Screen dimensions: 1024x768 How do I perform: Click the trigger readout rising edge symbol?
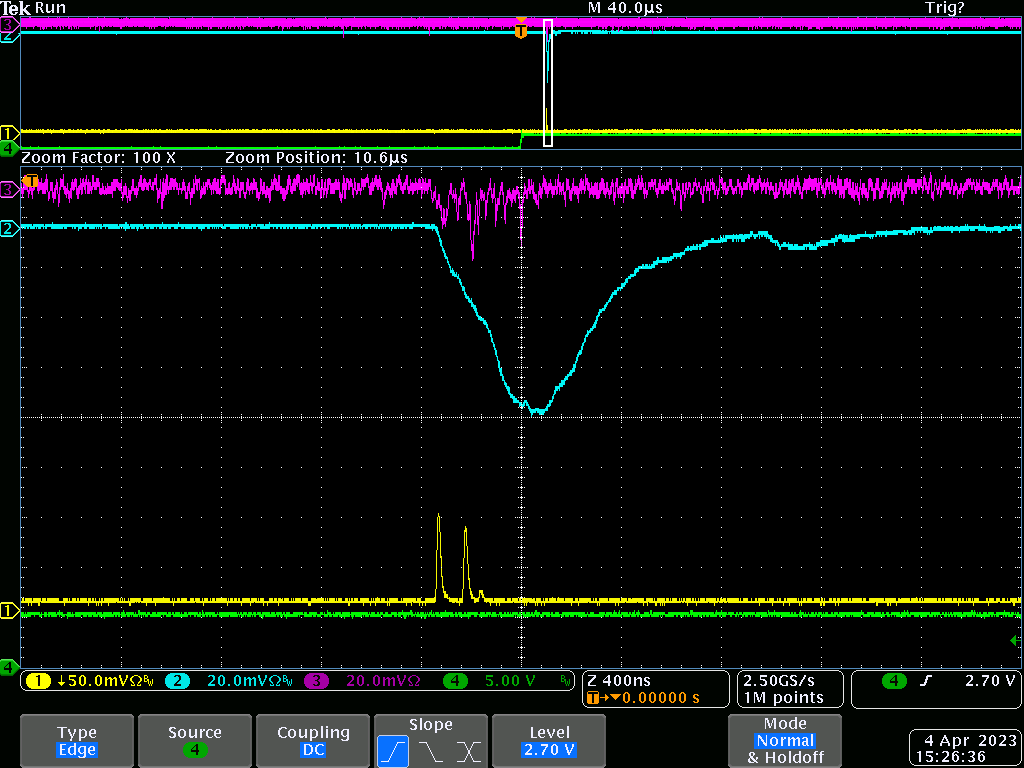(x=927, y=681)
